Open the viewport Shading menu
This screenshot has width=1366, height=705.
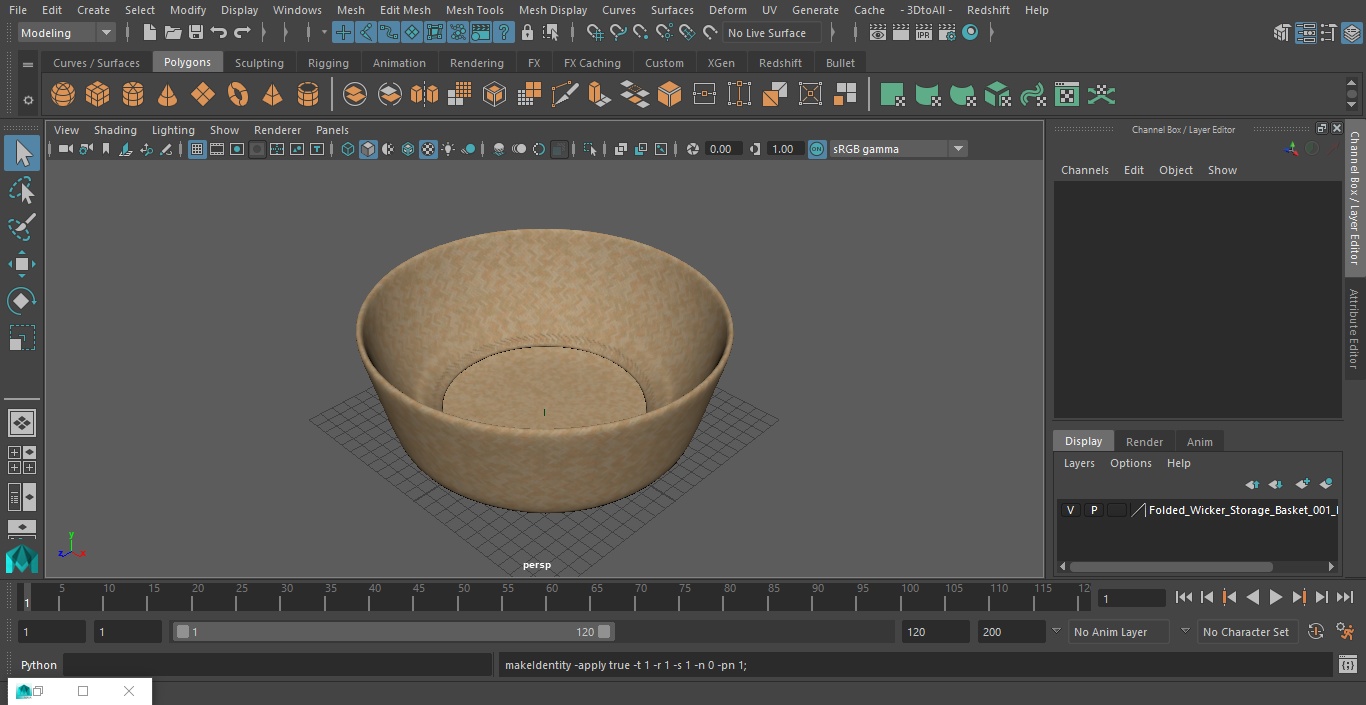[115, 130]
